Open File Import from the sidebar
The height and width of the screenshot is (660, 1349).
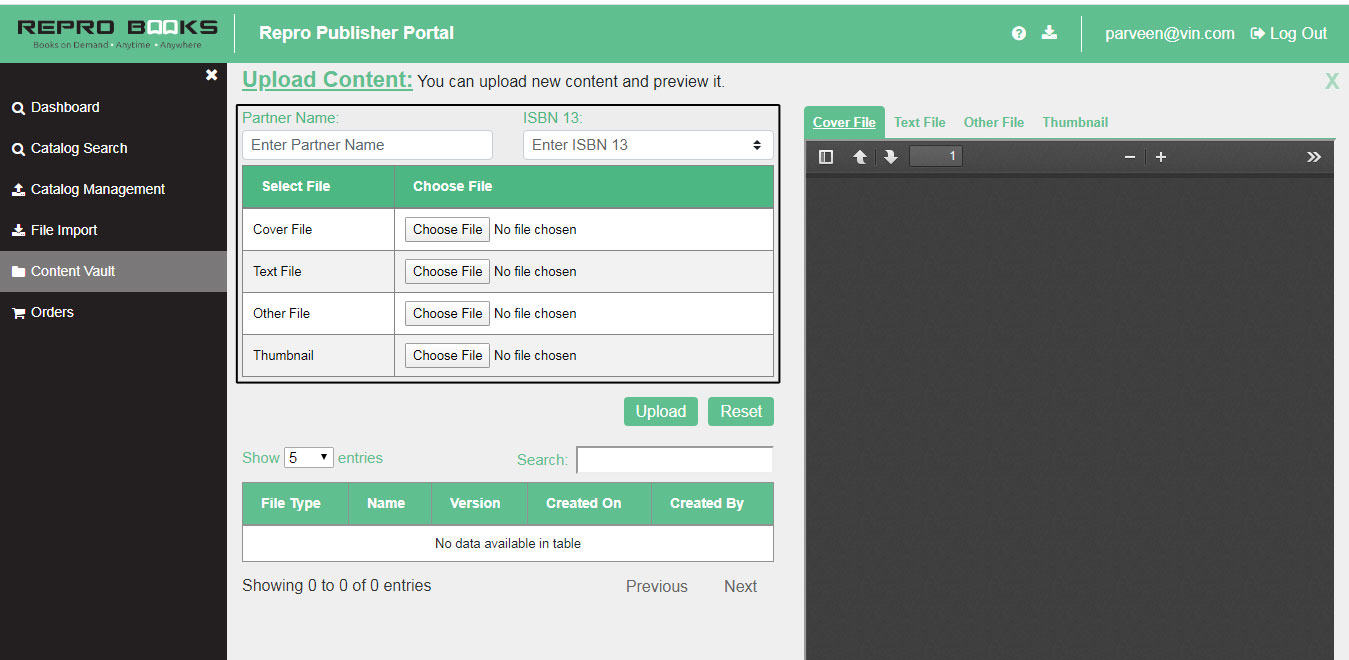(64, 230)
